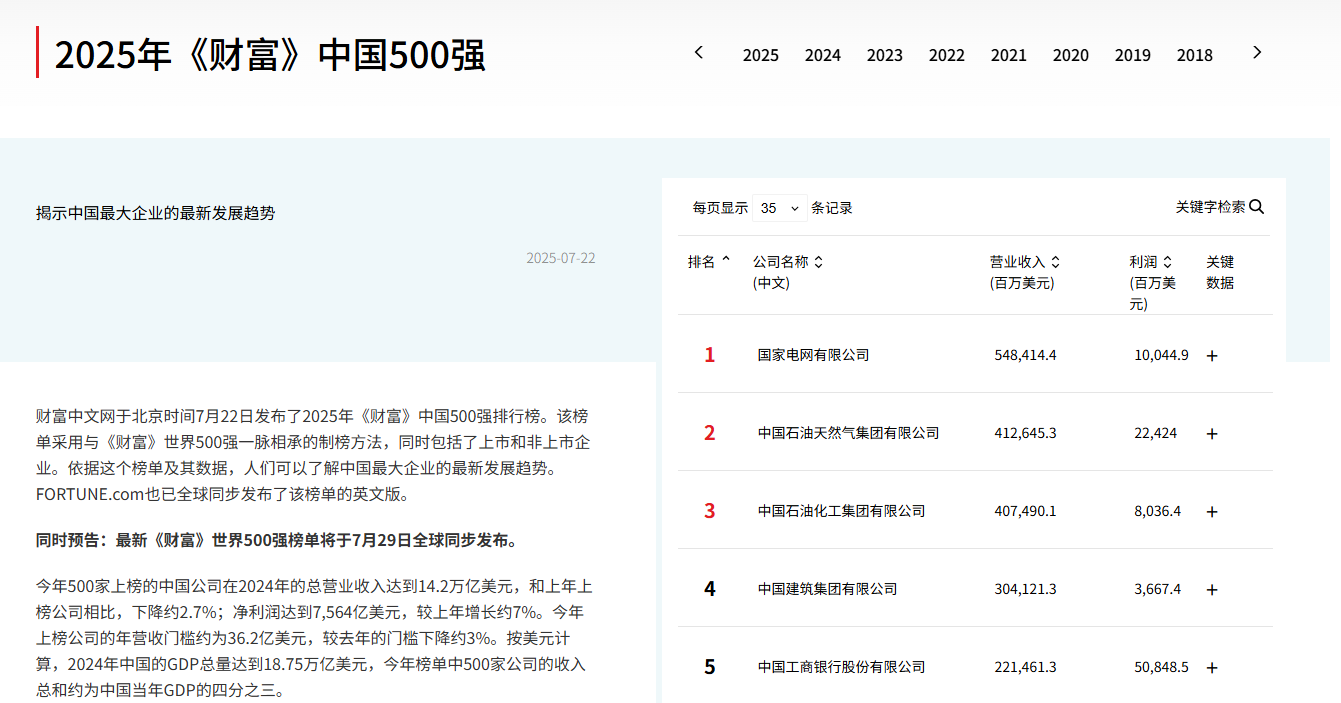This screenshot has width=1341, height=703.
Task: Click the 条记录 label
Action: pos(832,208)
